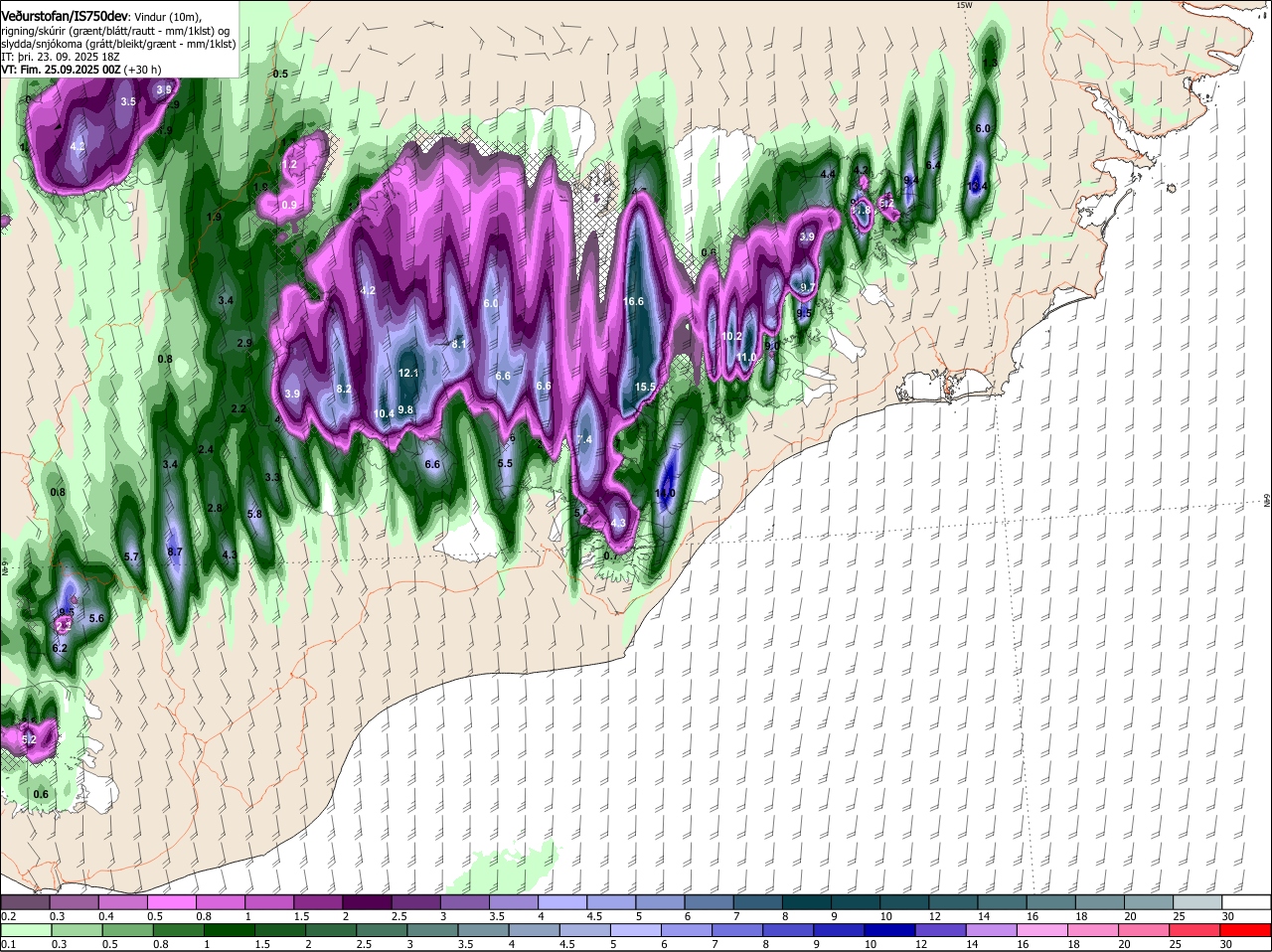Click the 6.2 precipitation value label
The image size is (1272, 952).
[60, 648]
